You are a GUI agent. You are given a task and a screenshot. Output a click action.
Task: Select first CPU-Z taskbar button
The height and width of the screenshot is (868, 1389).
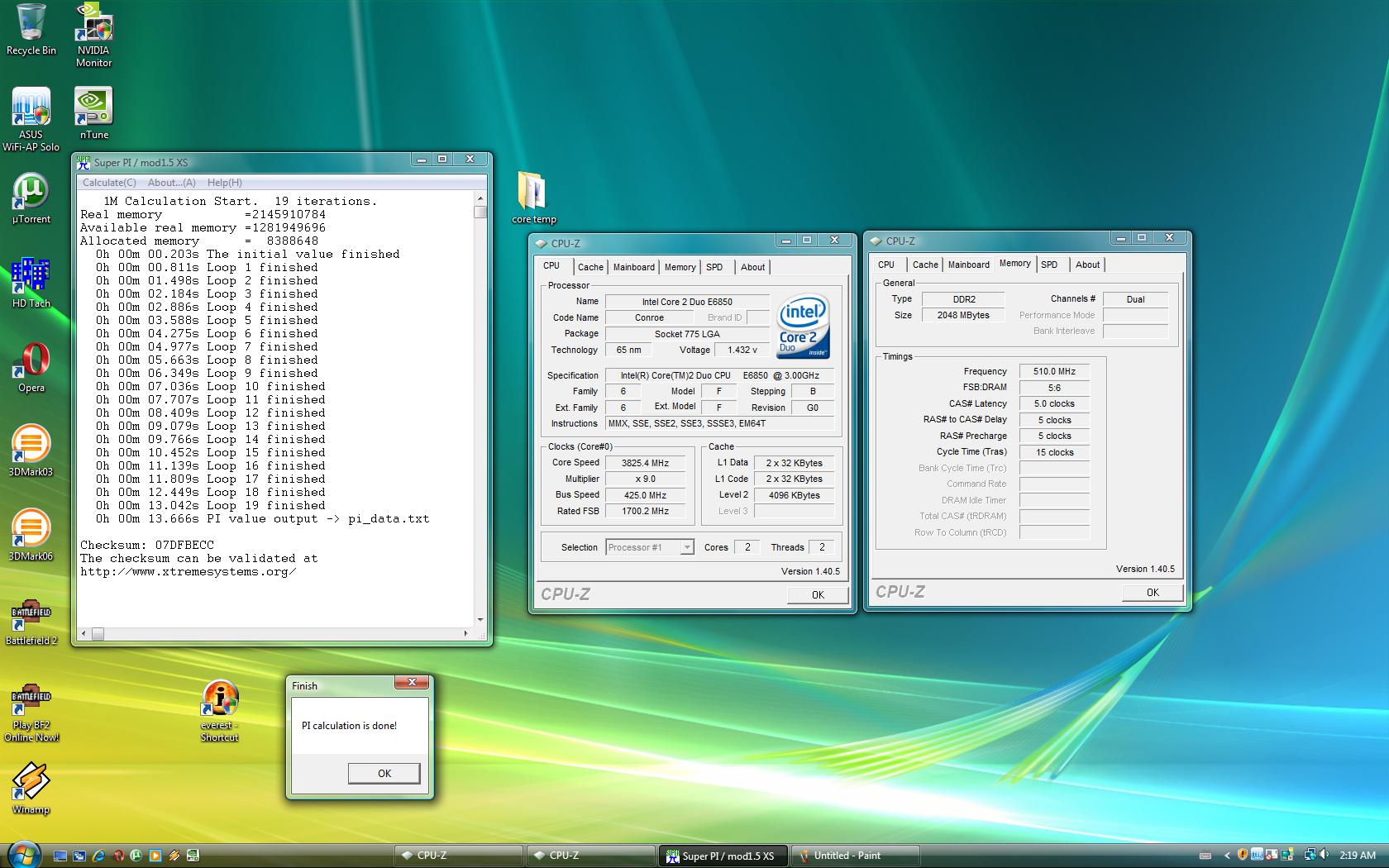click(458, 856)
